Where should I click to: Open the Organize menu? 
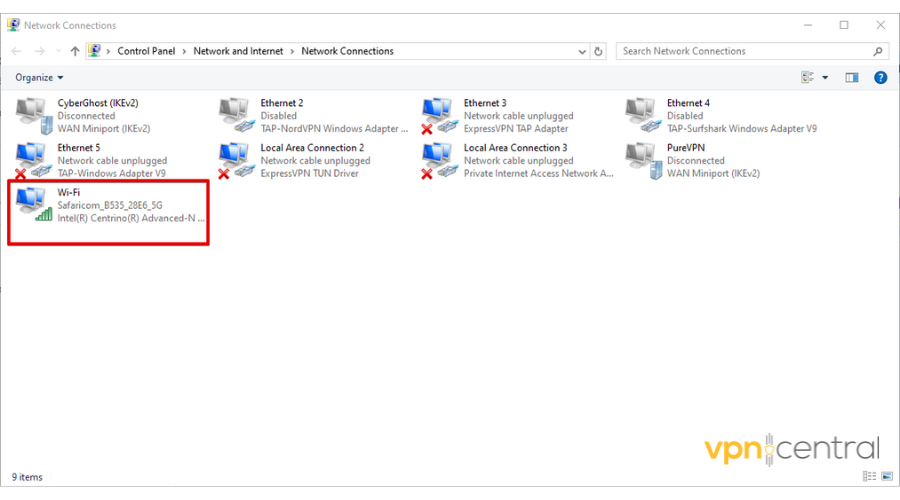(x=39, y=77)
